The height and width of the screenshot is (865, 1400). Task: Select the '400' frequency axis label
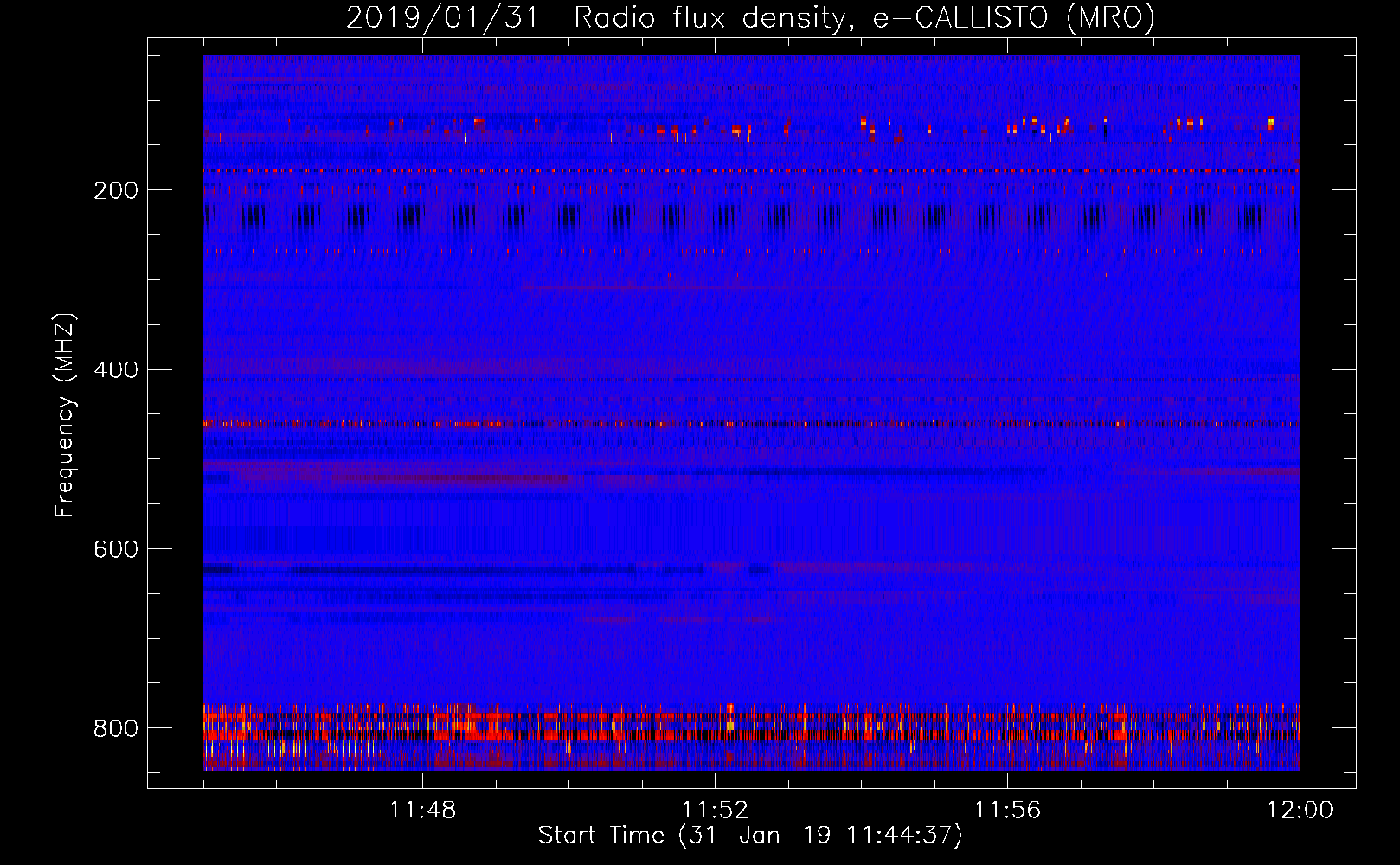tap(115, 370)
